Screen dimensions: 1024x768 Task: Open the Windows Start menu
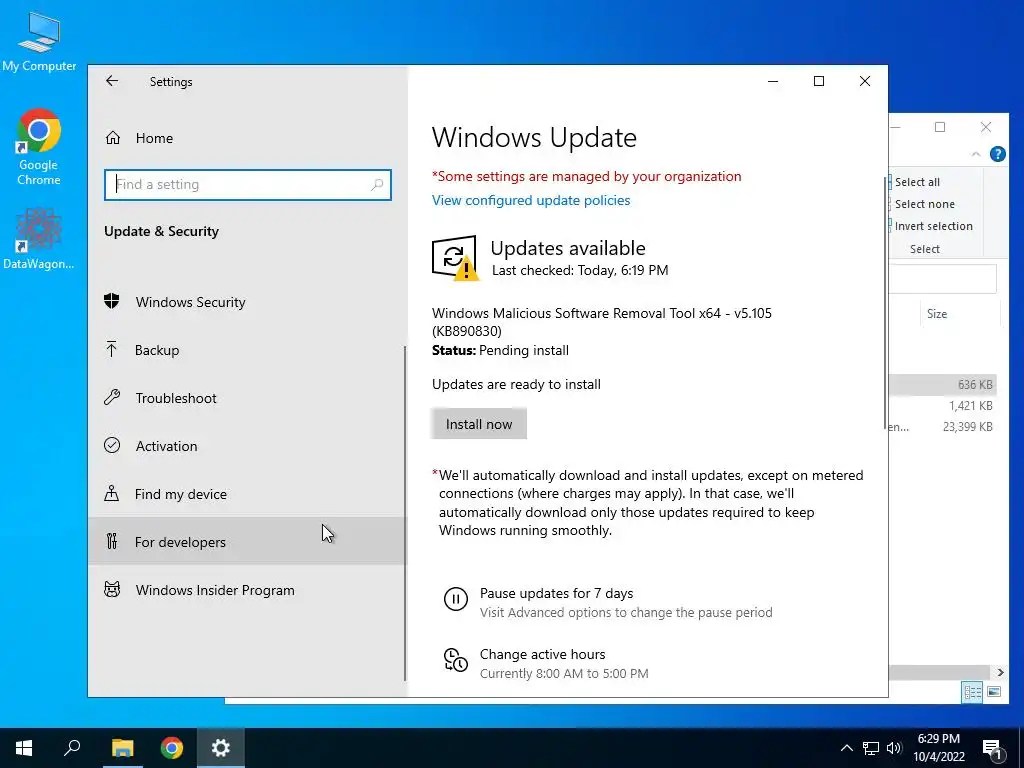pyautogui.click(x=24, y=748)
